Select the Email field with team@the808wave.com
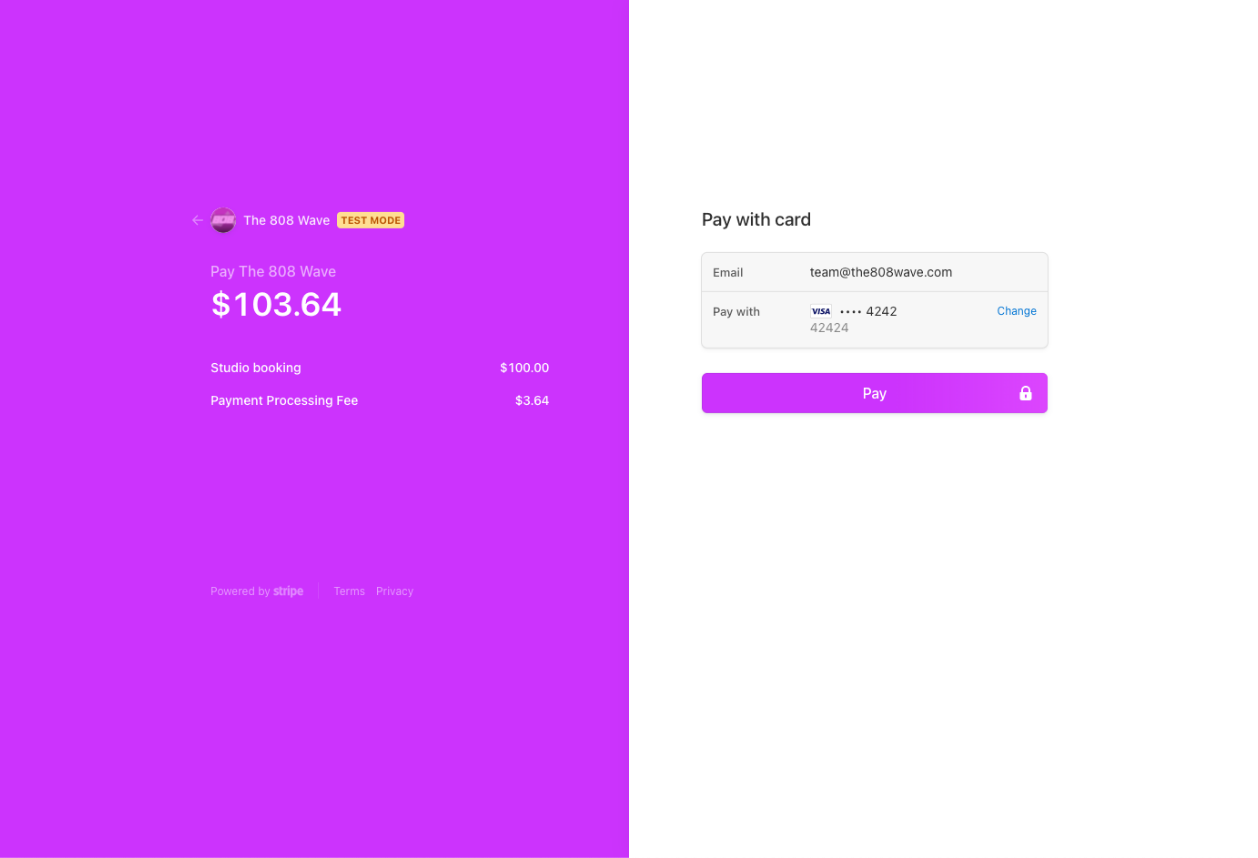Screen dimensions: 1258x858 tap(874, 272)
